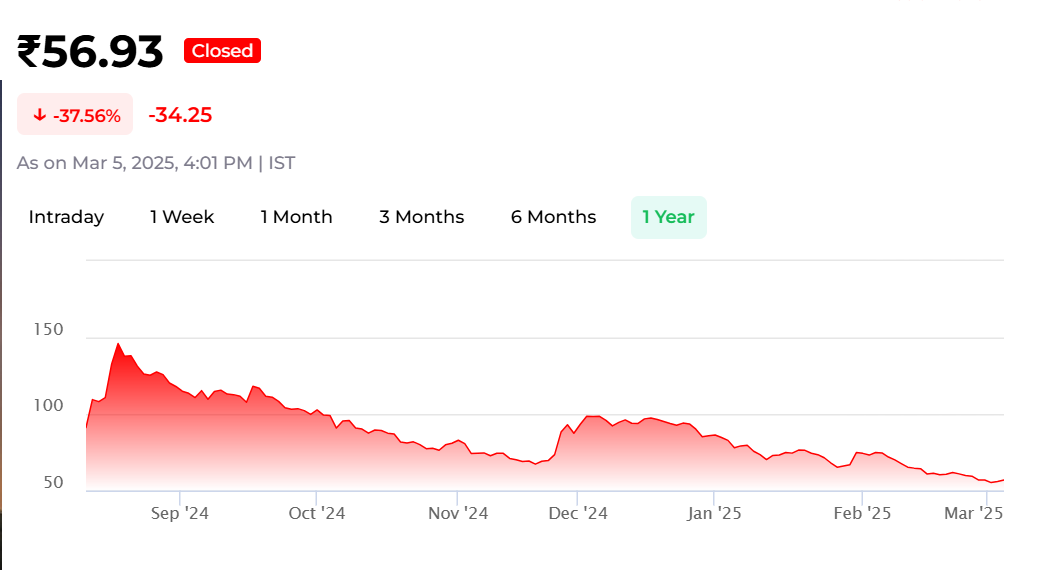The height and width of the screenshot is (570, 1055).
Task: Show the 6 Months price chart
Action: 553,217
